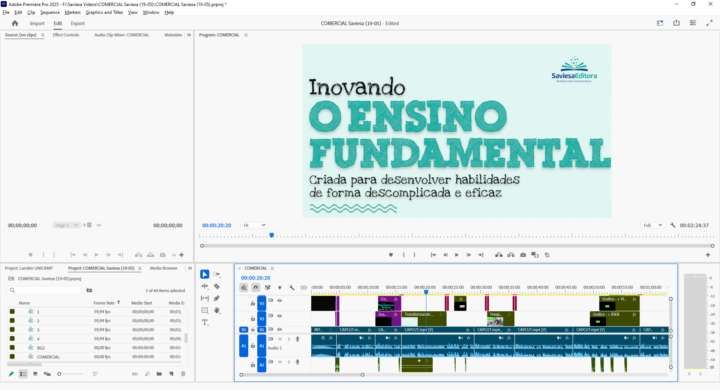Open Graphics and Titles menu

point(104,12)
